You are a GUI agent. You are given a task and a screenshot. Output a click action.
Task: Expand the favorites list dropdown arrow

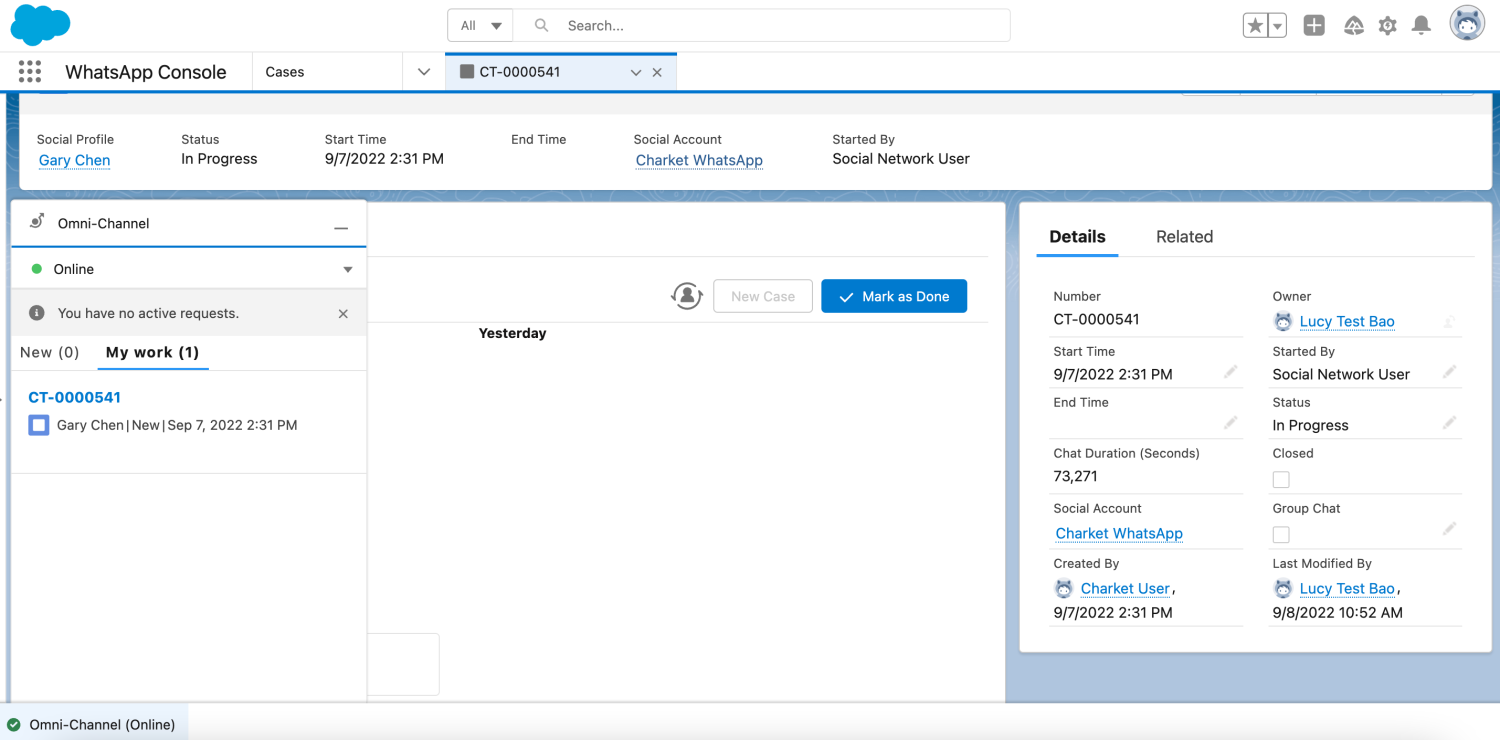pyautogui.click(x=1277, y=26)
